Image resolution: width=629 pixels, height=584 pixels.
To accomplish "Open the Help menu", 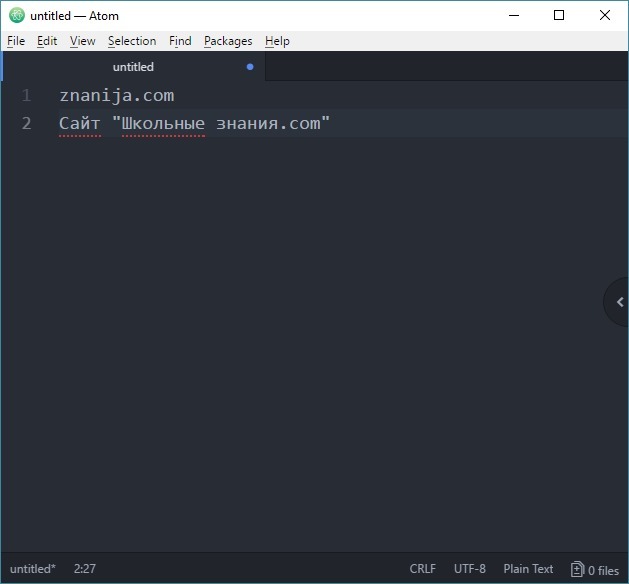I will click(x=277, y=41).
